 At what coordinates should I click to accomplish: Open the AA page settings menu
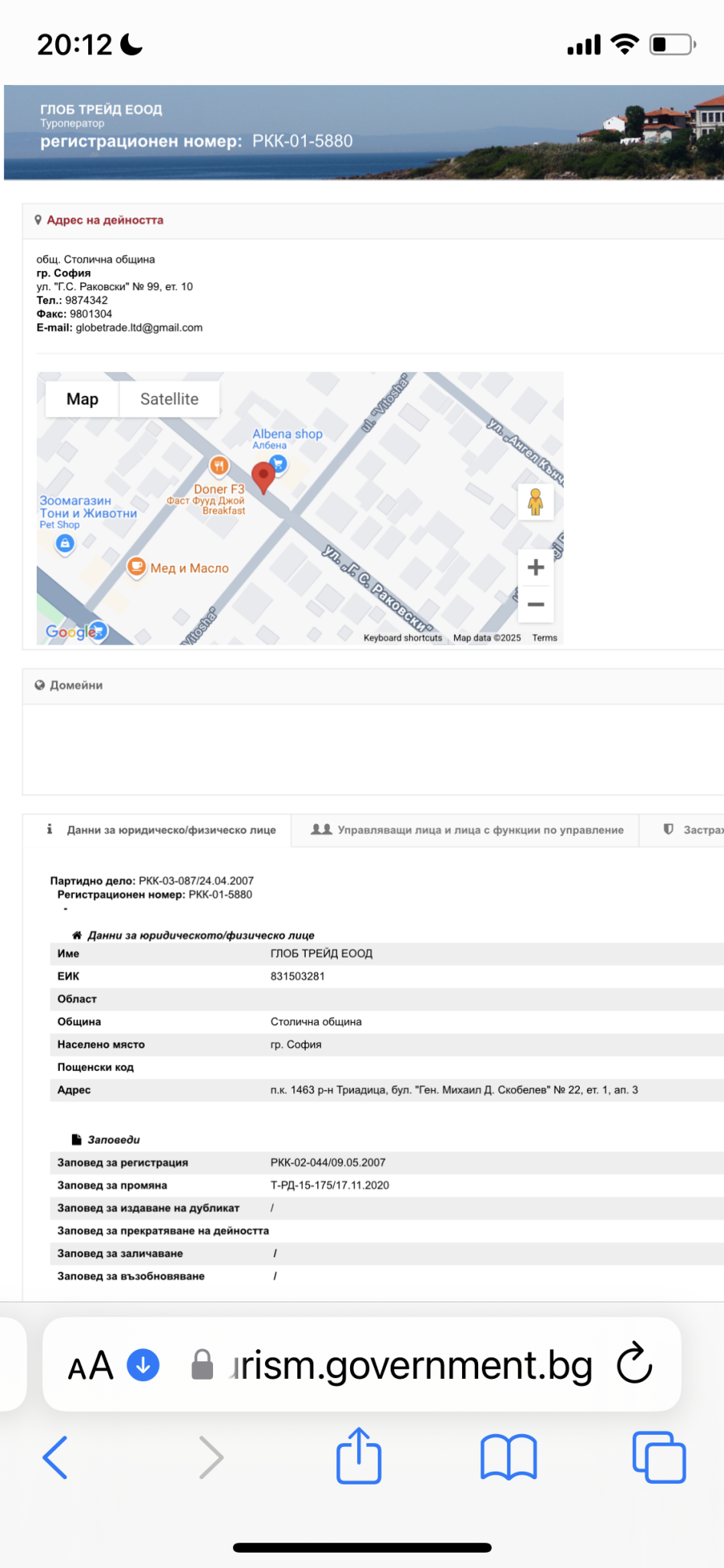90,1366
